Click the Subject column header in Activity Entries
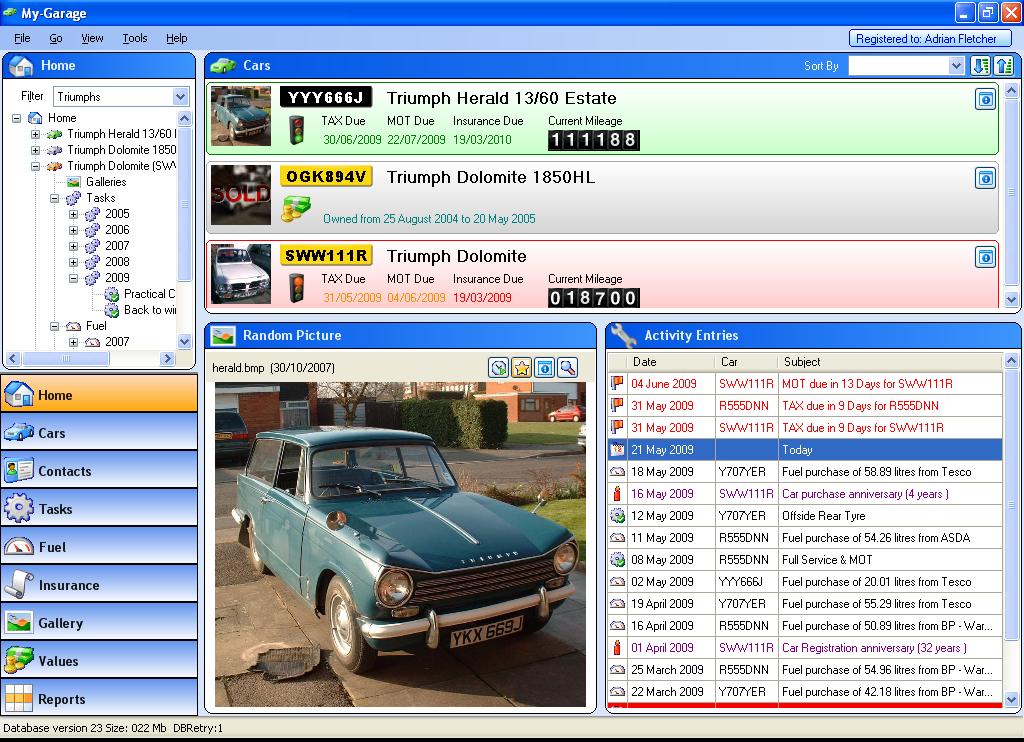 tap(801, 362)
